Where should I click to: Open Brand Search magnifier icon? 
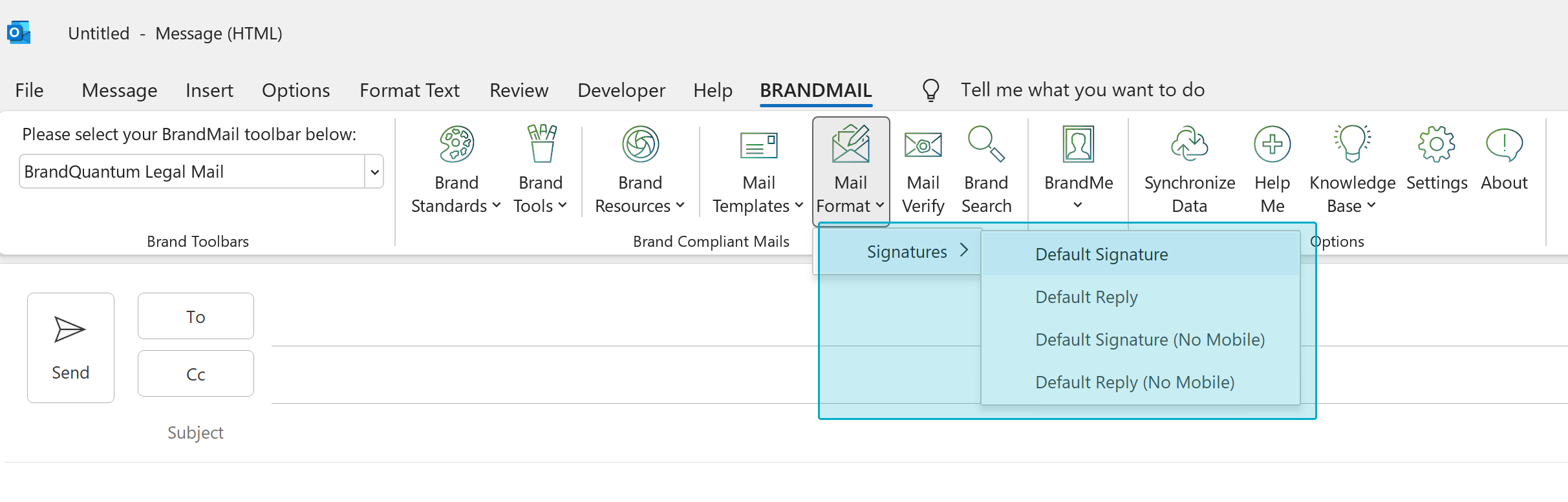[x=986, y=143]
